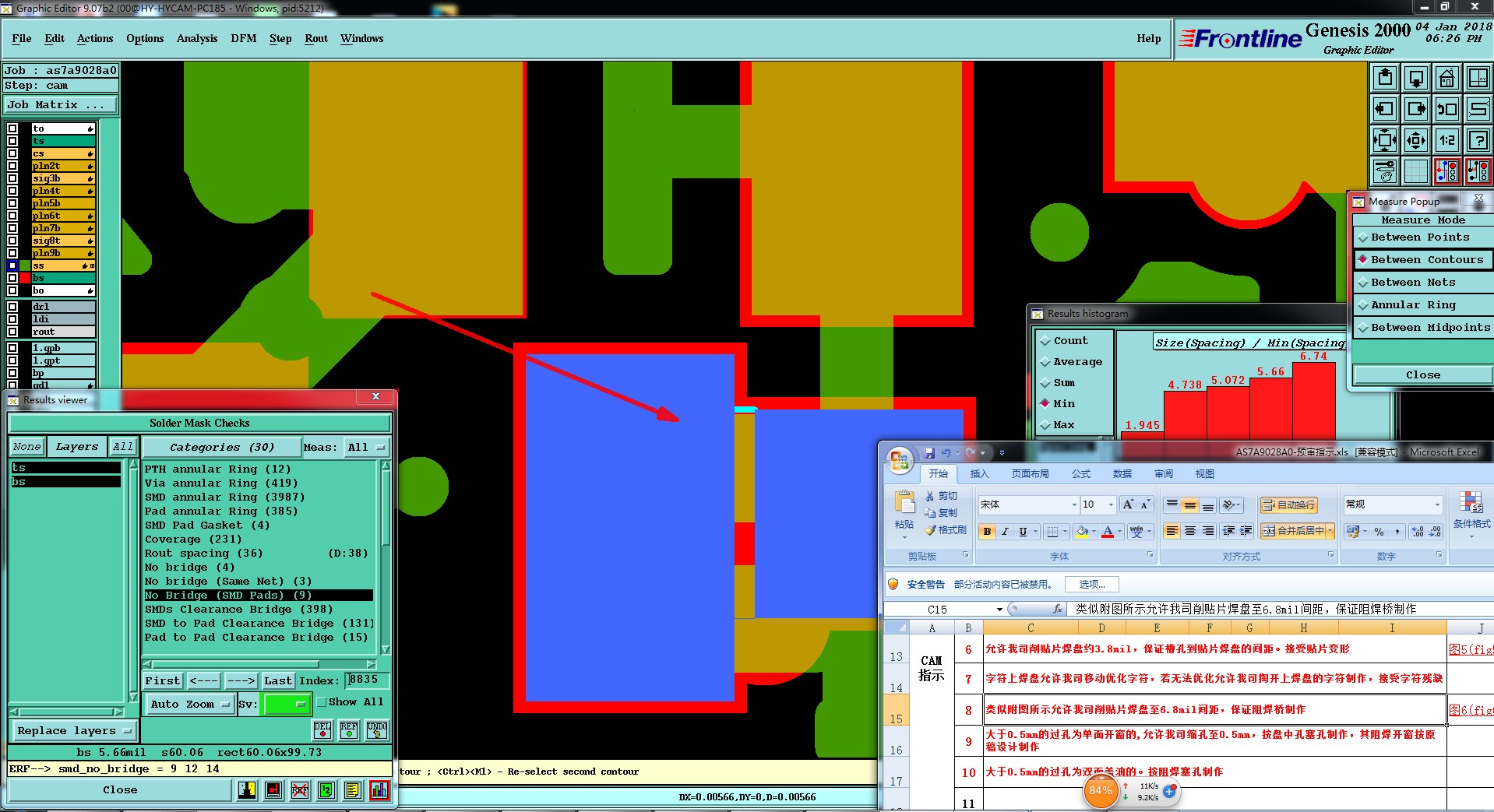Switch to Excel 插入 tab

pyautogui.click(x=979, y=474)
